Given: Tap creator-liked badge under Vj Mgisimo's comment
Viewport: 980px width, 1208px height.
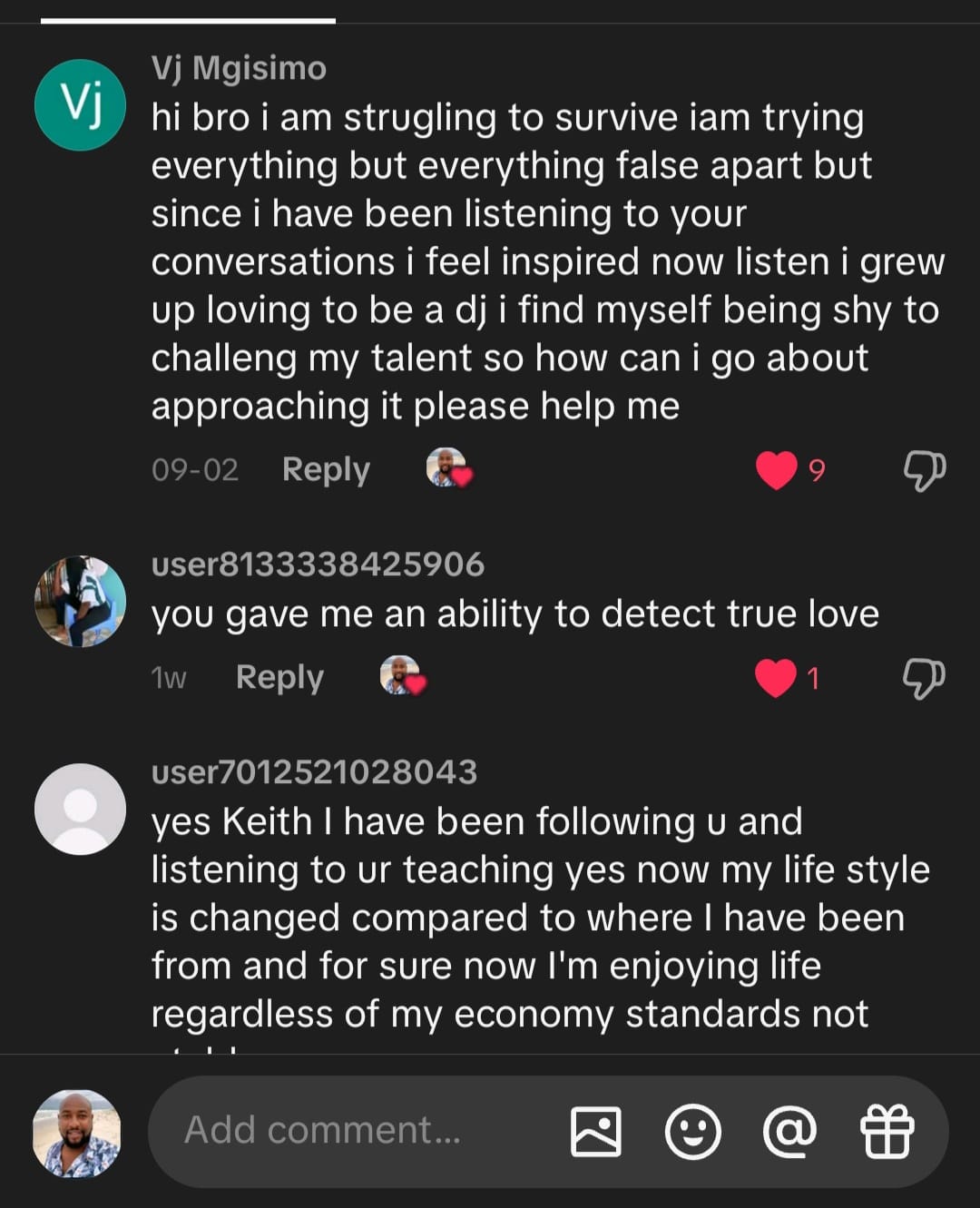Looking at the screenshot, I should tap(448, 468).
